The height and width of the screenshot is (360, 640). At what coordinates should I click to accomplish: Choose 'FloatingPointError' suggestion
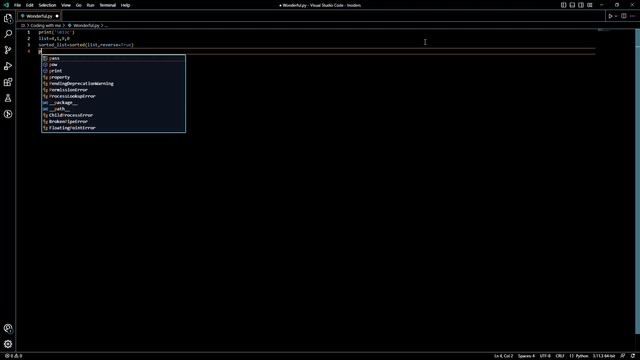coord(113,128)
